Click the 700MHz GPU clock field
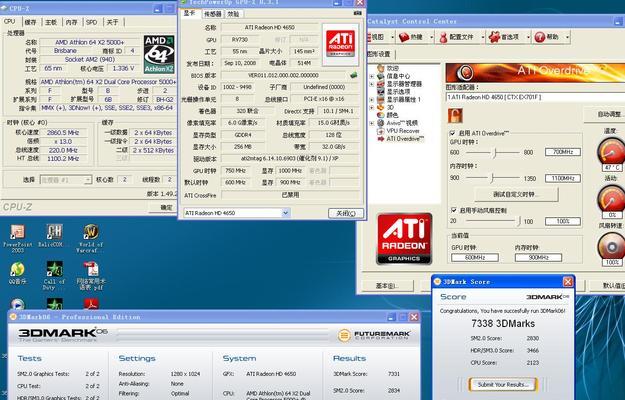The width and height of the screenshot is (625, 400). point(562,152)
